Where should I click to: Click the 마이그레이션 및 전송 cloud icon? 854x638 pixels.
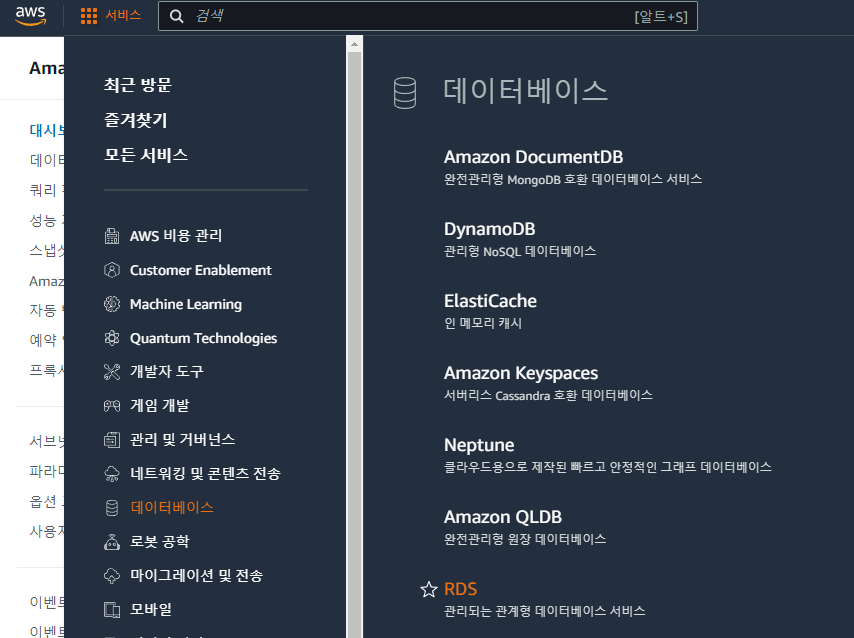(112, 576)
